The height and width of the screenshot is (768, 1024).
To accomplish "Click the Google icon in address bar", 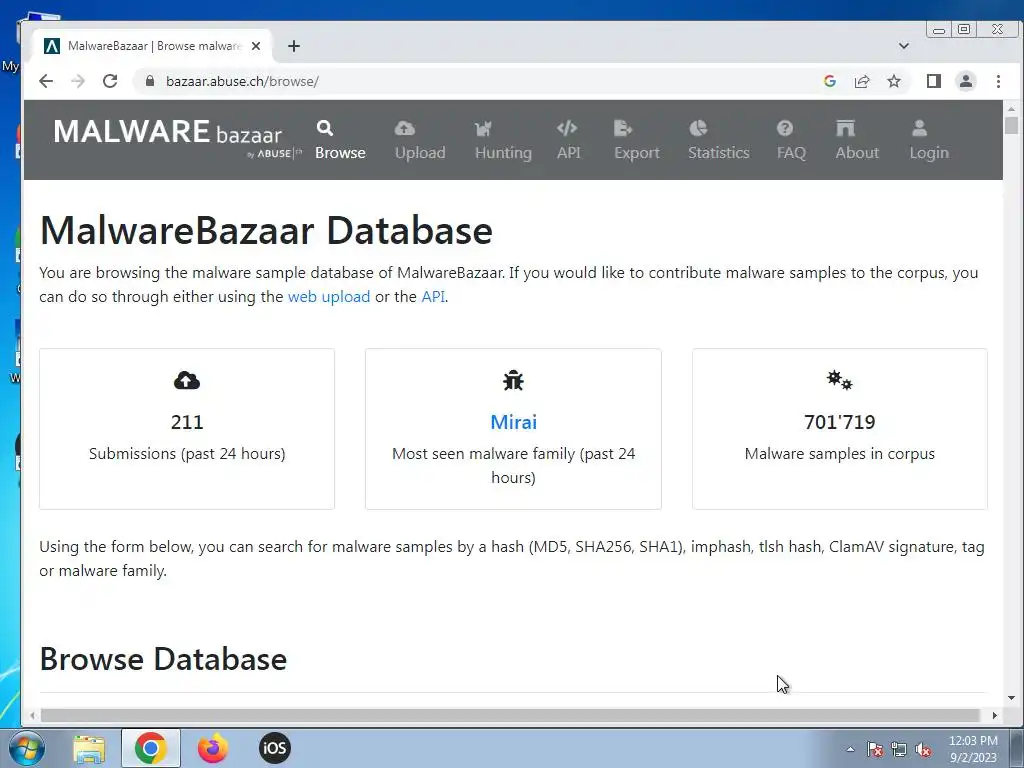I will point(830,81).
